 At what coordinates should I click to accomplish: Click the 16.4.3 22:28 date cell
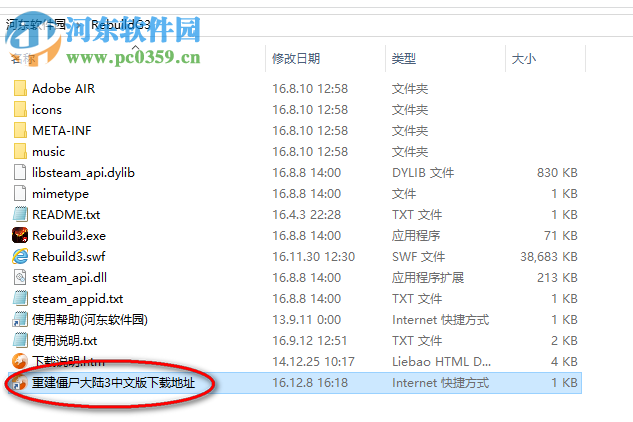[x=306, y=214]
